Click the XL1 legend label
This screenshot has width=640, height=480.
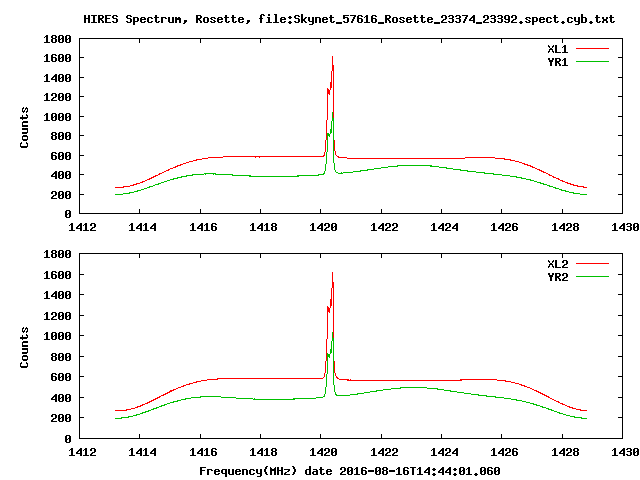coord(558,49)
